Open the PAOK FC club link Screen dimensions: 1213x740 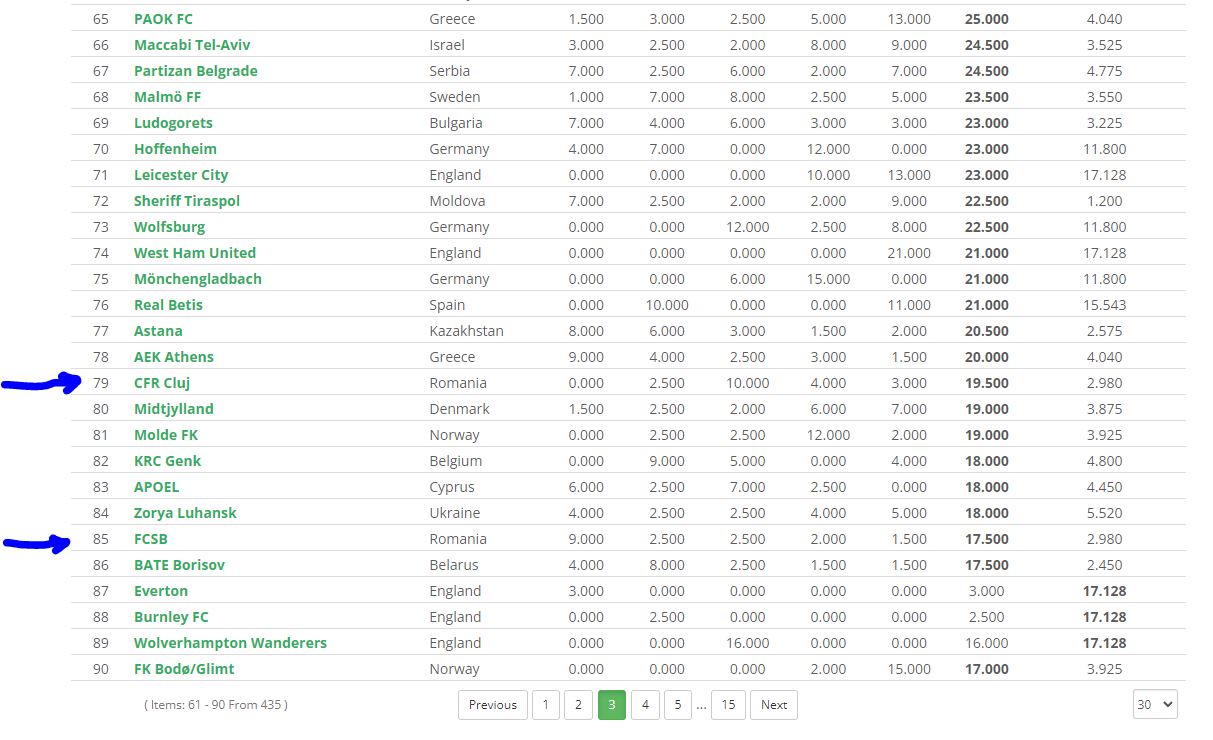click(163, 19)
